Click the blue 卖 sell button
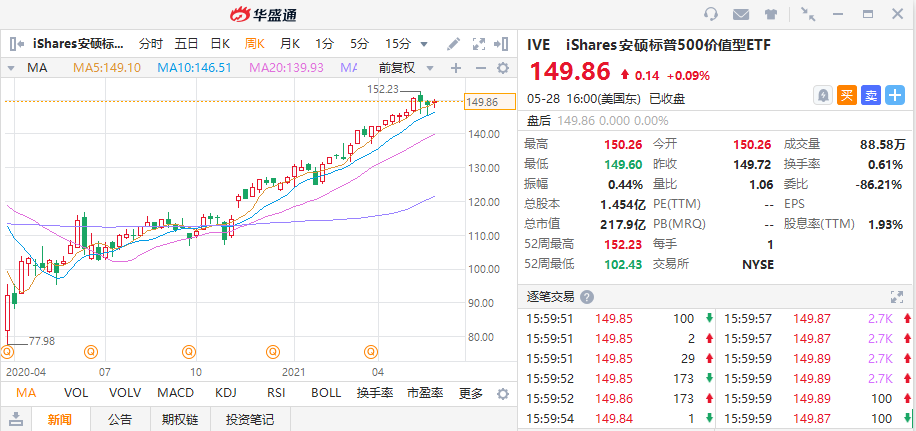The width and height of the screenshot is (916, 431). point(871,95)
